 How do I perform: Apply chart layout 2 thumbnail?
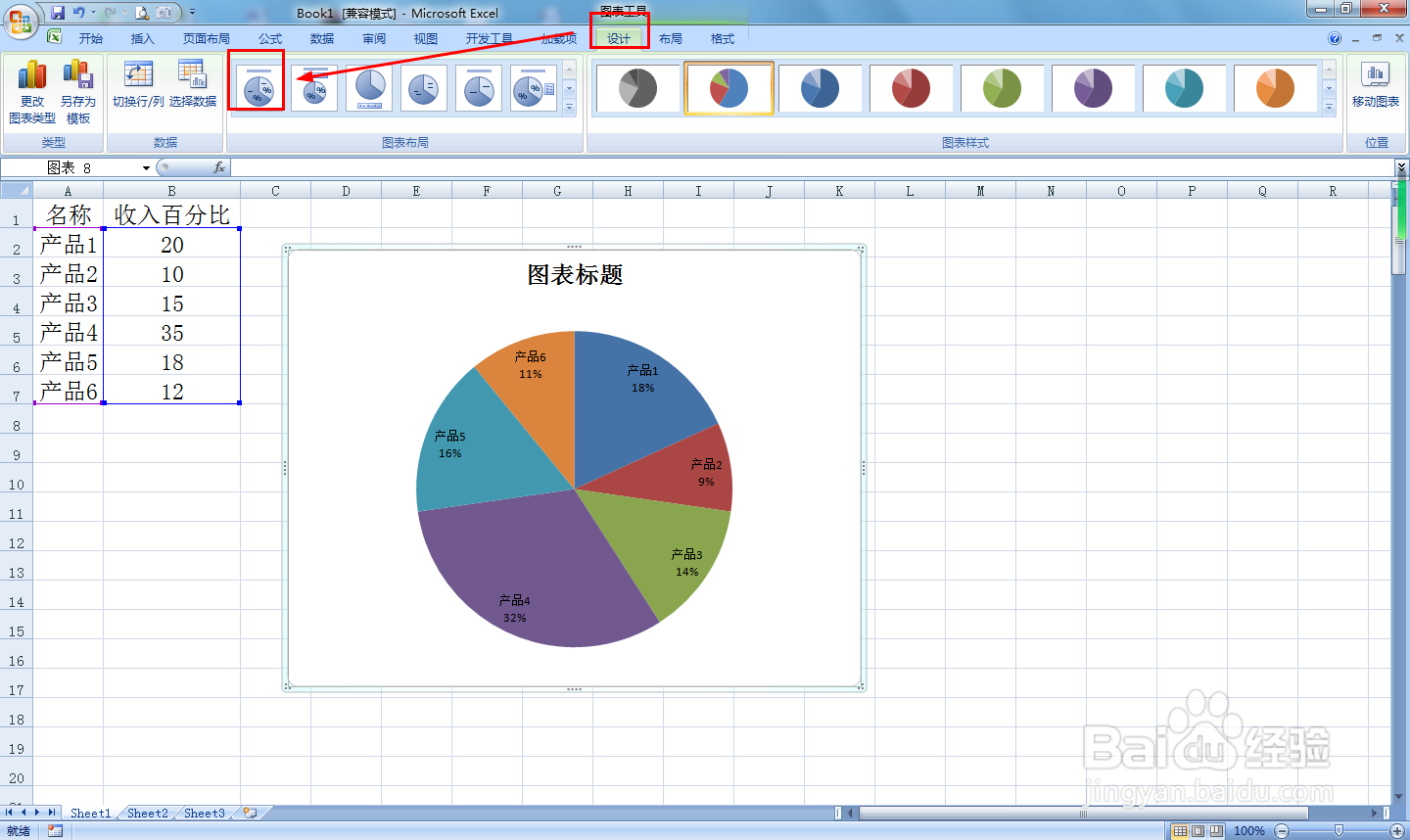pyautogui.click(x=314, y=88)
